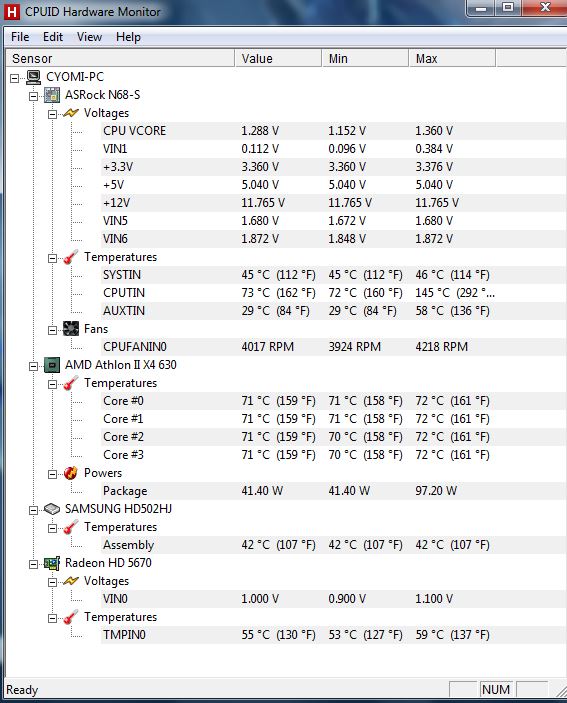Select the +5V row
Screen dimensions: 567x703
click(x=333, y=185)
